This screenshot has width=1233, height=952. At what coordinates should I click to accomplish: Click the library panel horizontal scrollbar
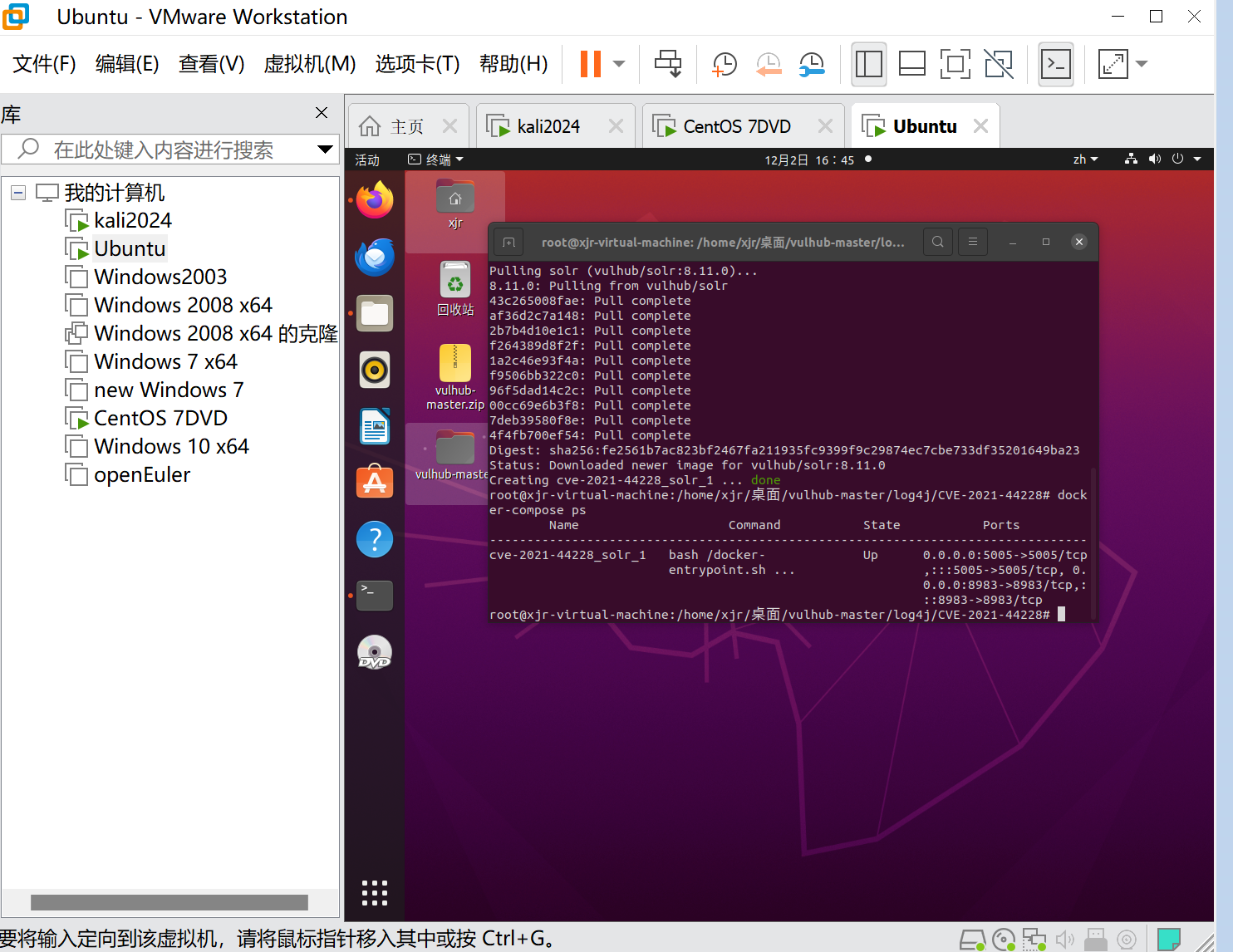(169, 902)
